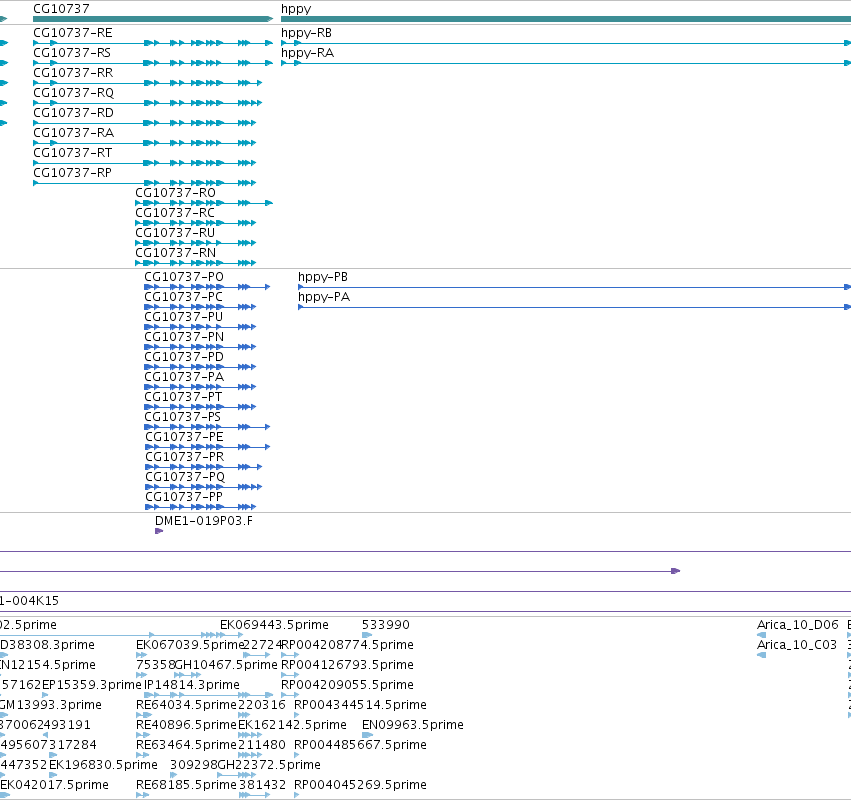Click protein CG10737-PO label
This screenshot has width=851, height=800.
click(x=184, y=277)
